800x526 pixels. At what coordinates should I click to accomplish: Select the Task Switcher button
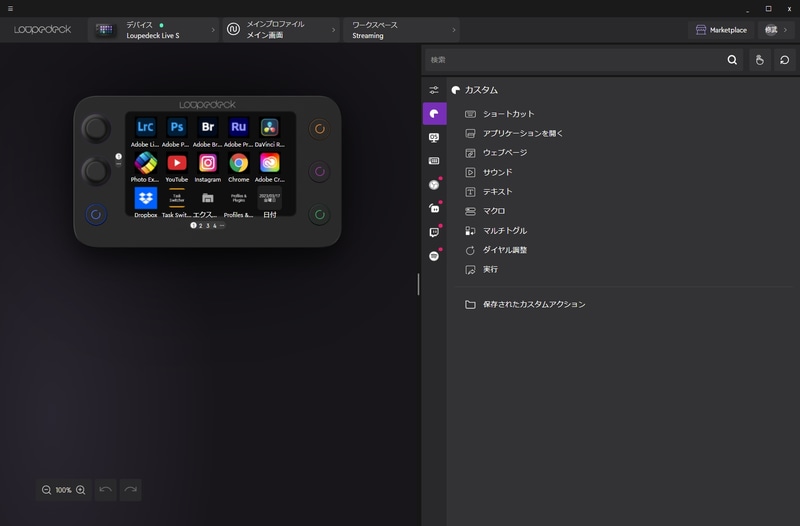177,198
